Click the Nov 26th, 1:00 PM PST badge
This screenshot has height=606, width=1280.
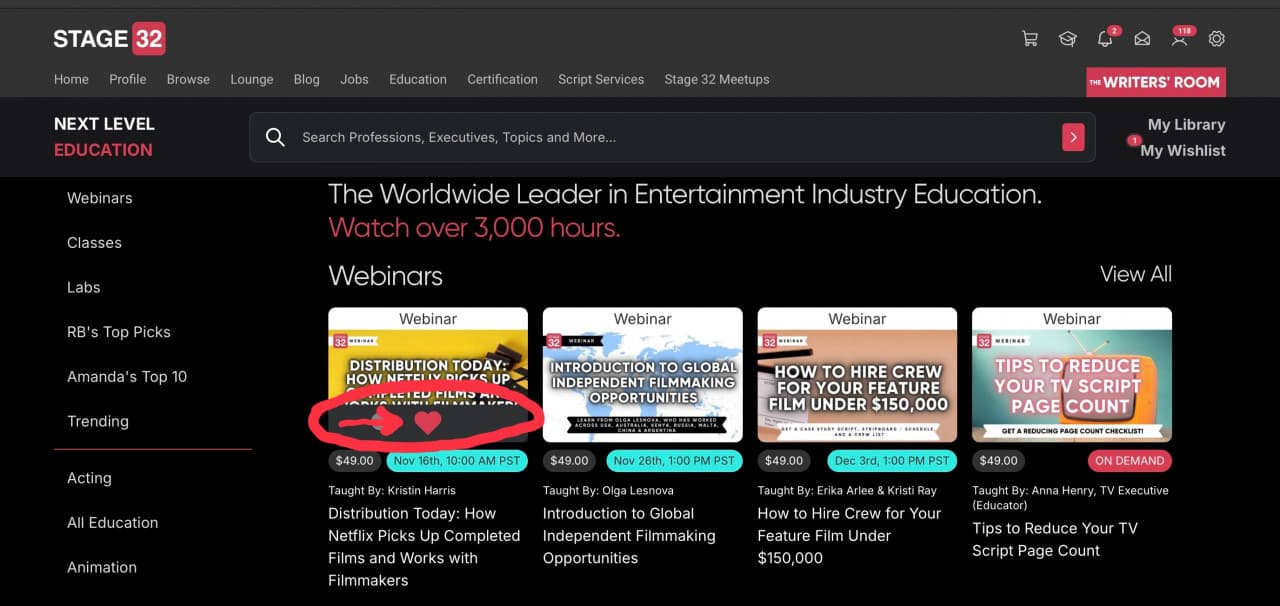pos(674,461)
